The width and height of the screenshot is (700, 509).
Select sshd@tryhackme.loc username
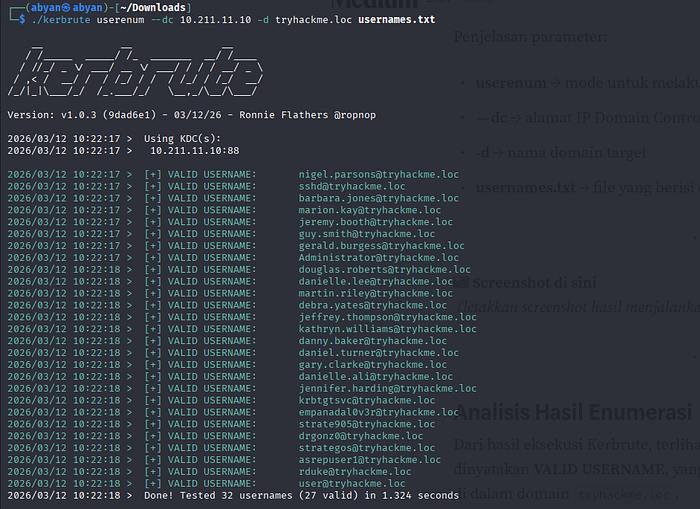point(352,187)
